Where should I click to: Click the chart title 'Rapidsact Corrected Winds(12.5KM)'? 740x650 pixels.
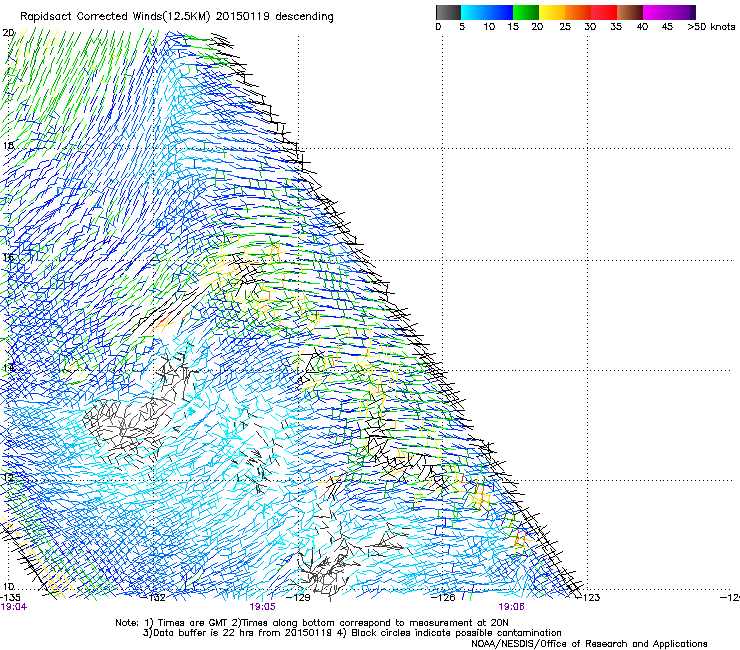tap(115, 17)
